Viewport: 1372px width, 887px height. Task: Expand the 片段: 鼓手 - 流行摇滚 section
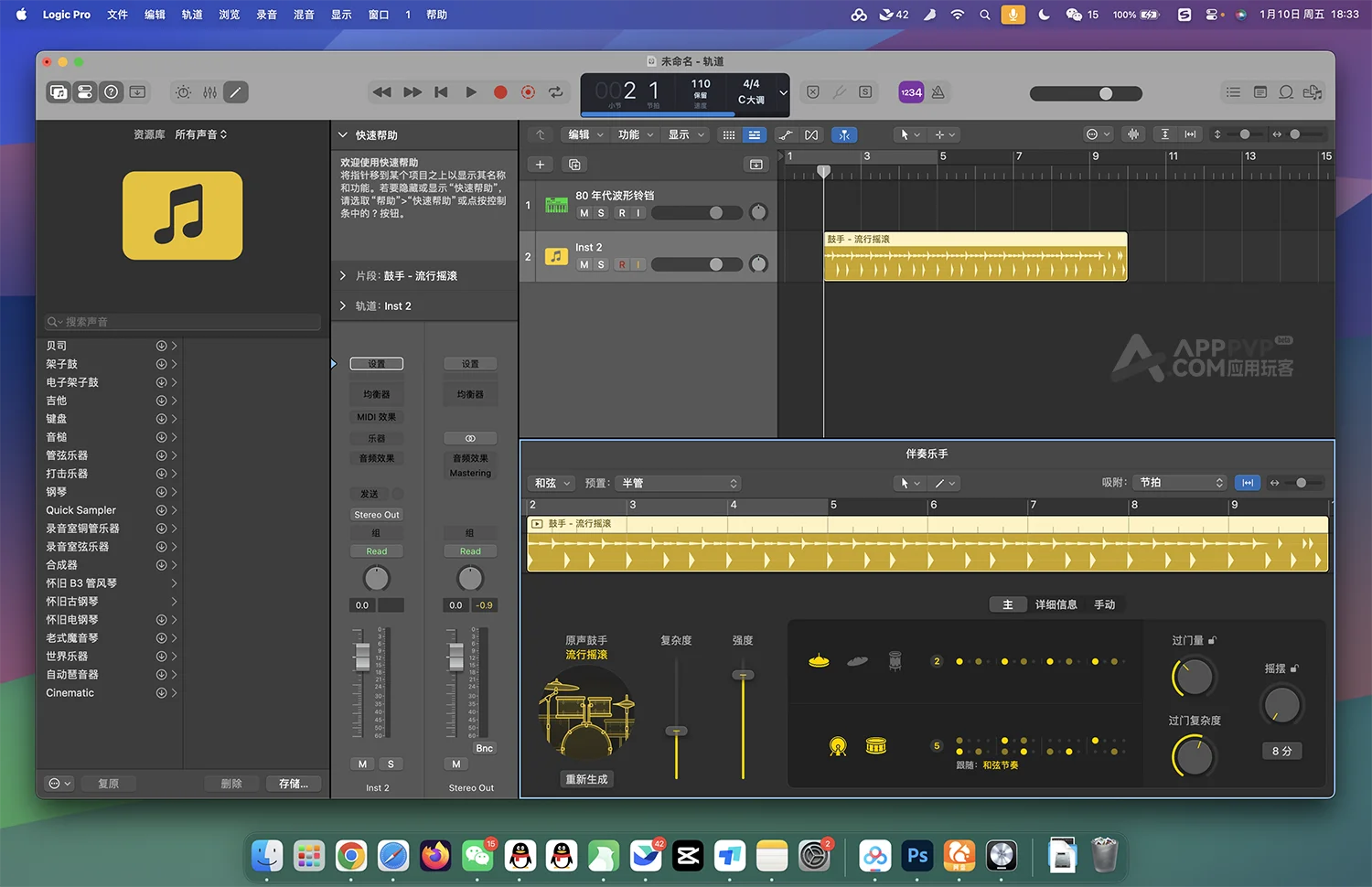(x=343, y=275)
